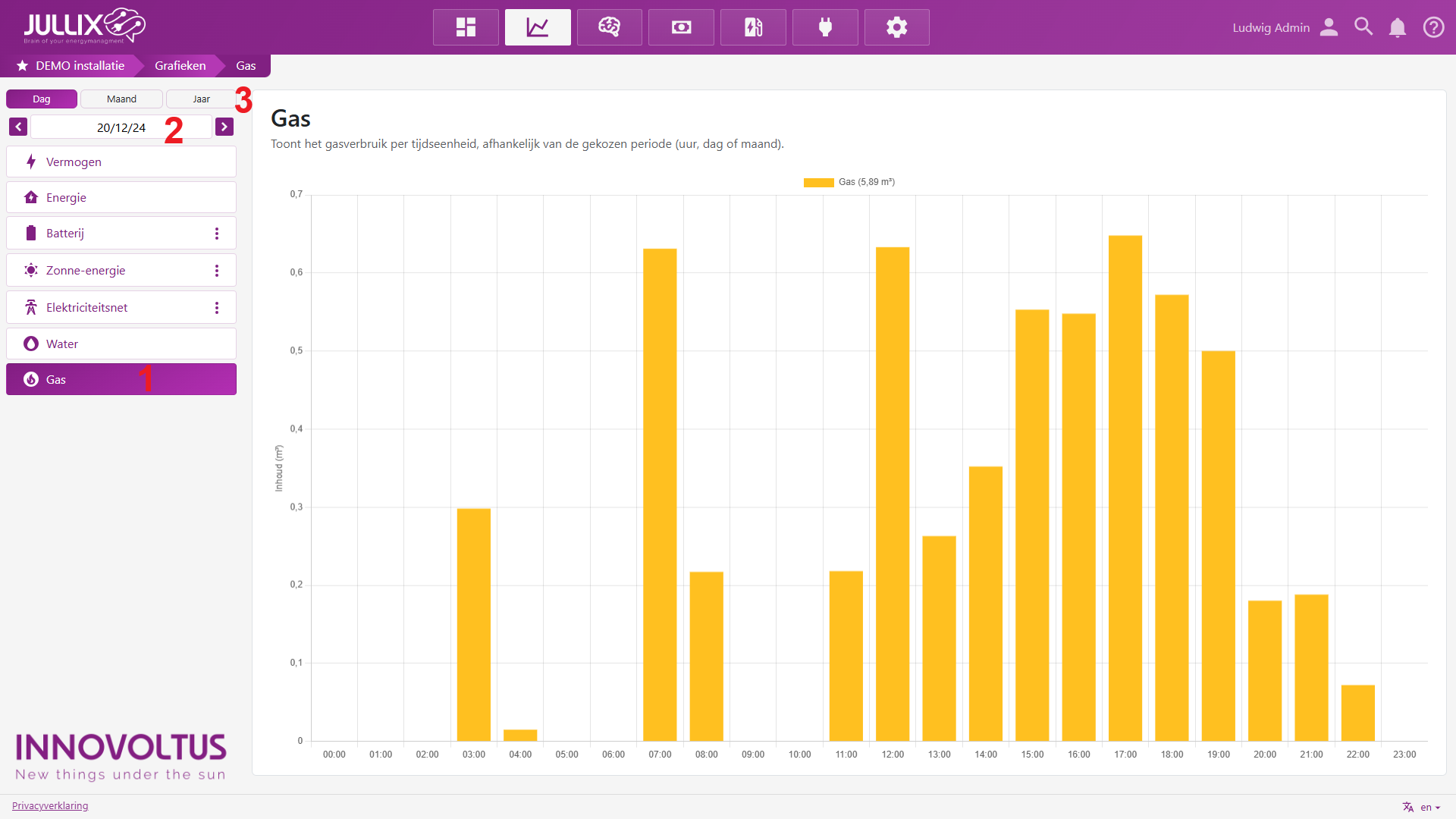Expand Zonne-energie three-dot menu
This screenshot has width=1456, height=819.
pos(217,271)
